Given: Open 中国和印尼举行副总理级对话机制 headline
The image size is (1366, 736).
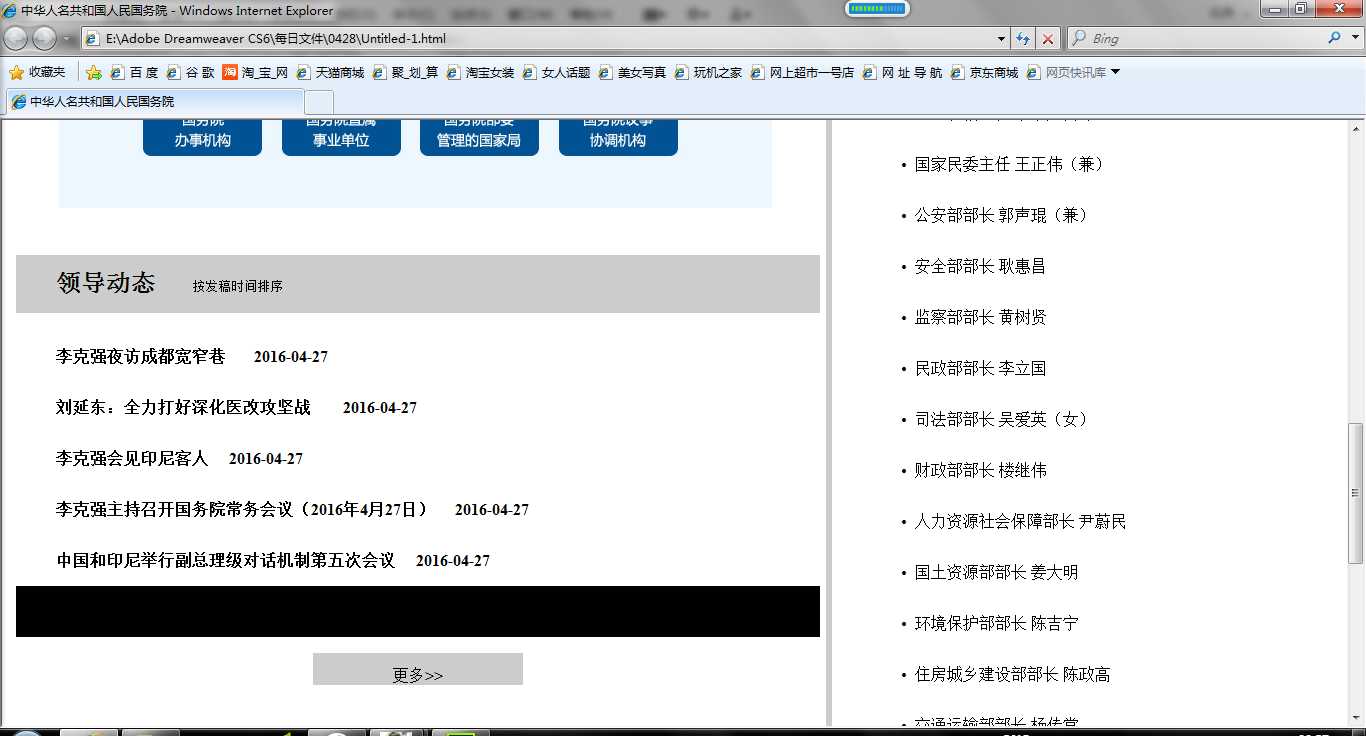Looking at the screenshot, I should click(225, 560).
